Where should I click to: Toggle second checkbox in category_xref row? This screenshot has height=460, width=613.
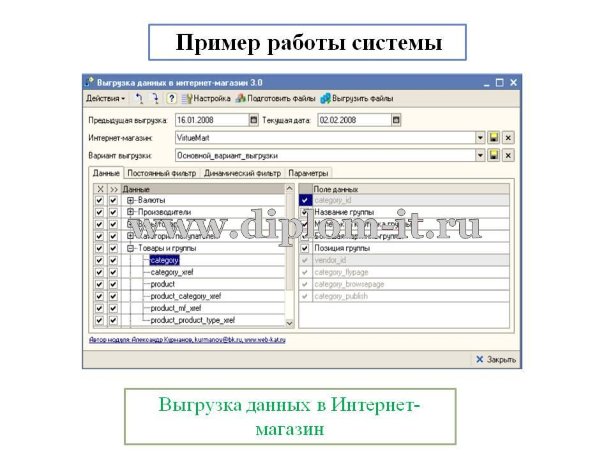point(113,272)
